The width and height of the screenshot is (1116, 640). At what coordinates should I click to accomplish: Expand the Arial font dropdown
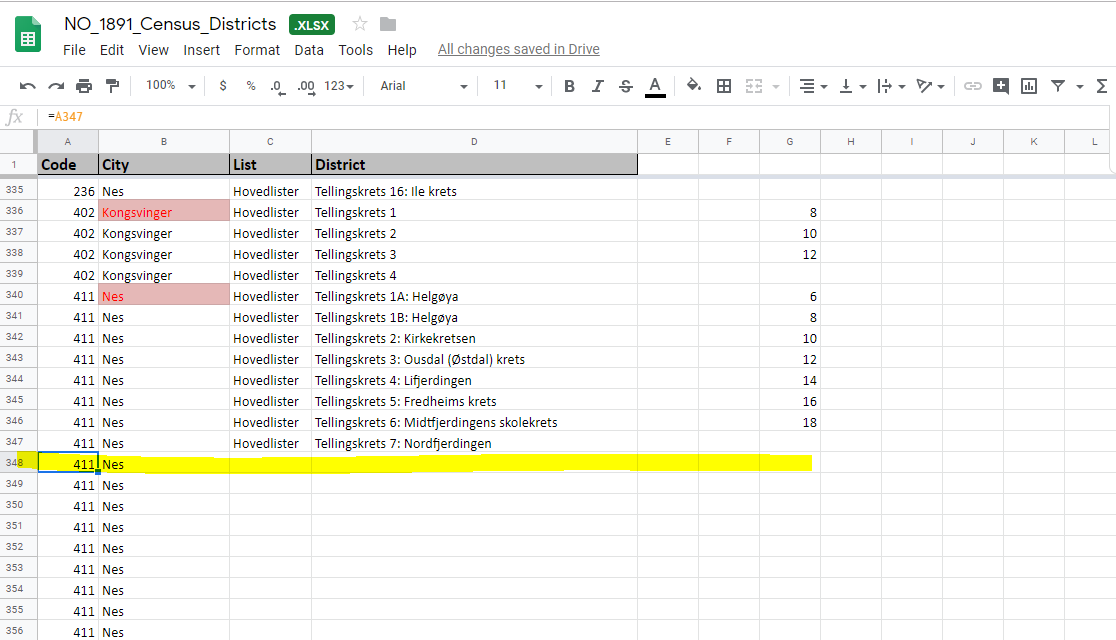coord(424,86)
